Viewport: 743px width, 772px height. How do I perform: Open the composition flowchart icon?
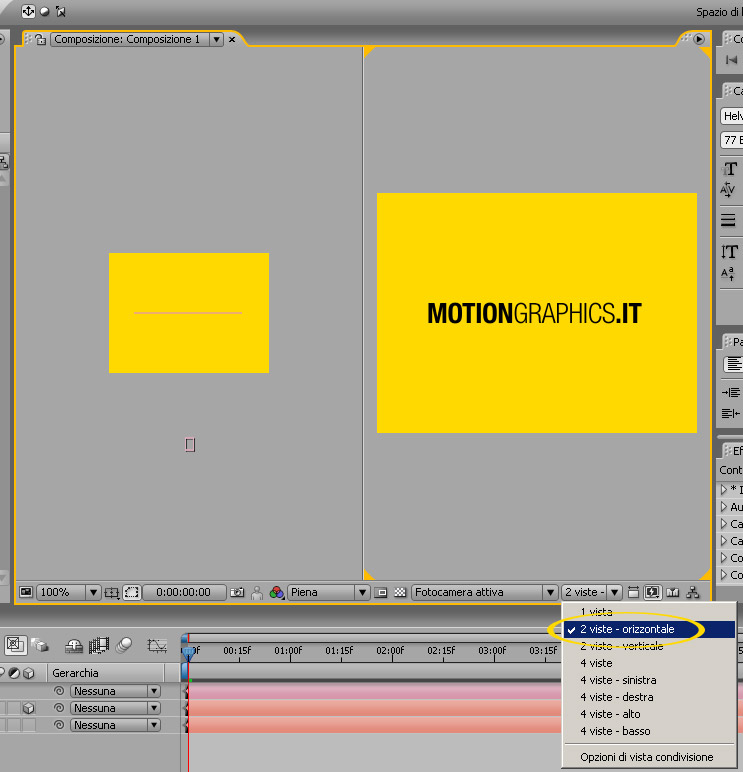[x=693, y=592]
